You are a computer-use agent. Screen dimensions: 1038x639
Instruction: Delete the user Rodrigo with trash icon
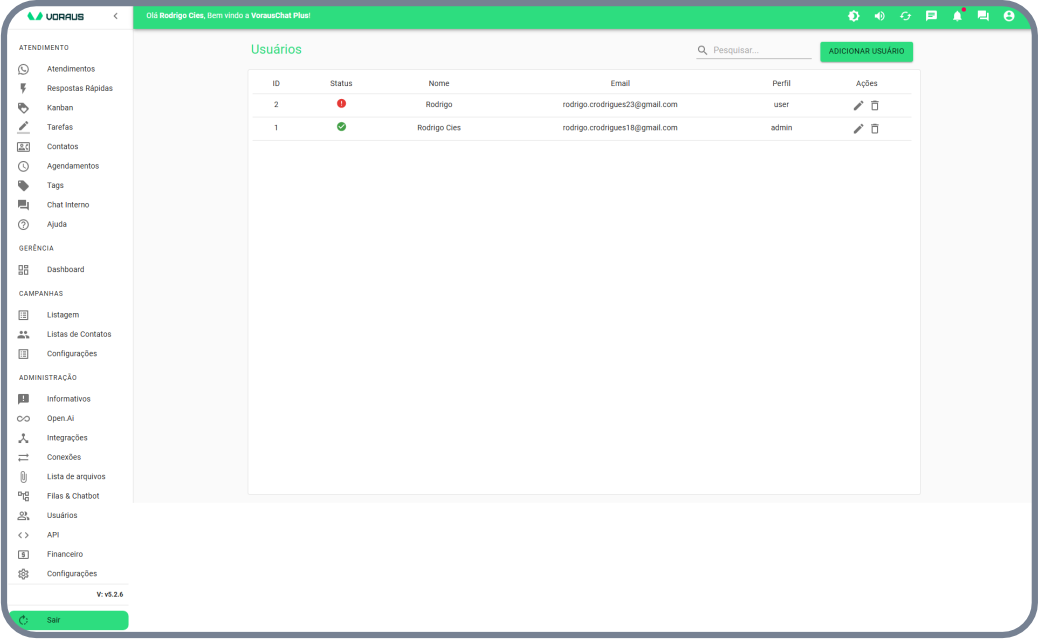tap(875, 105)
